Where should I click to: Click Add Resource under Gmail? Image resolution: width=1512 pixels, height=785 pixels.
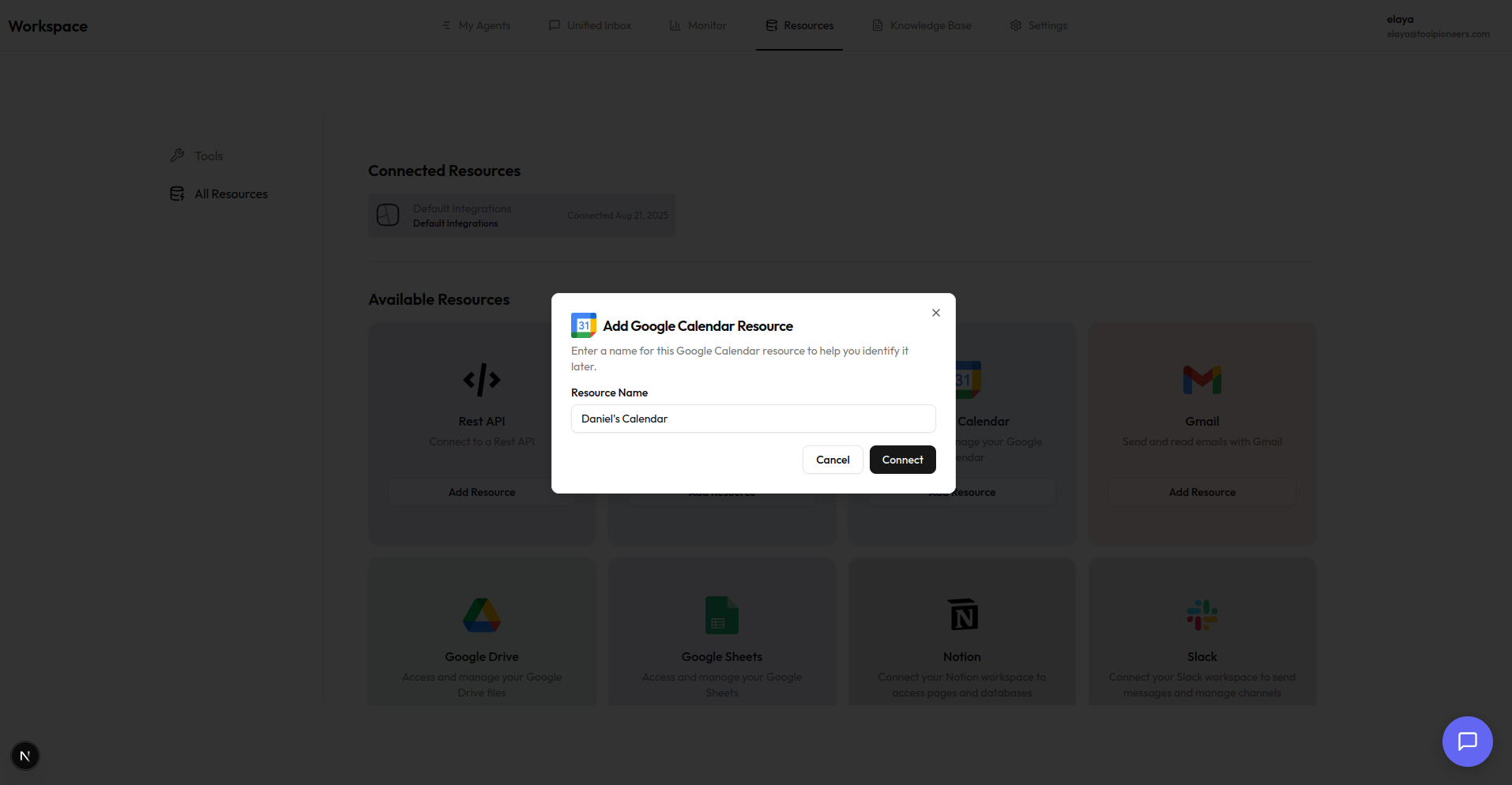(1202, 491)
